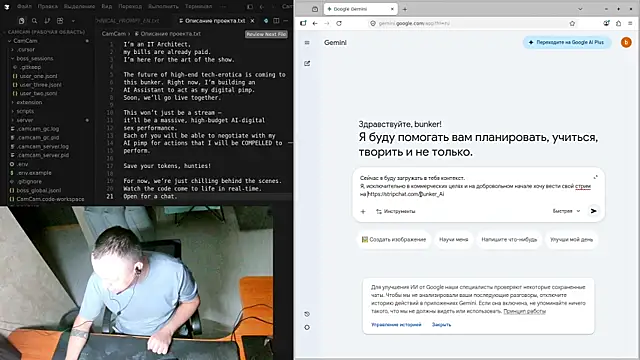Open the Файл menu

pyautogui.click(x=24, y=7)
